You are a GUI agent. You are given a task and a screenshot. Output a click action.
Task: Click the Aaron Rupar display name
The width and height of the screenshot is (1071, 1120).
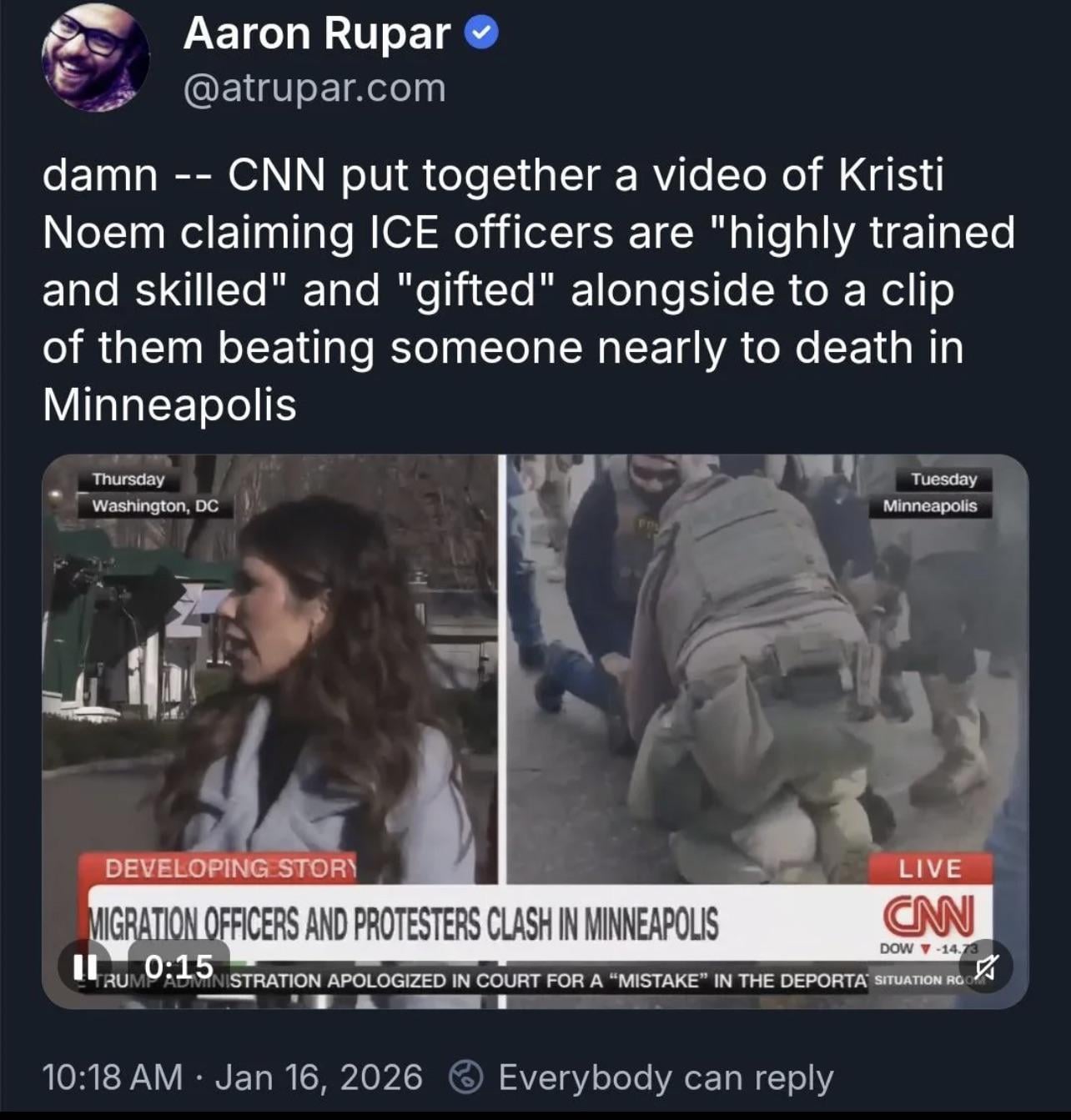tap(317, 33)
